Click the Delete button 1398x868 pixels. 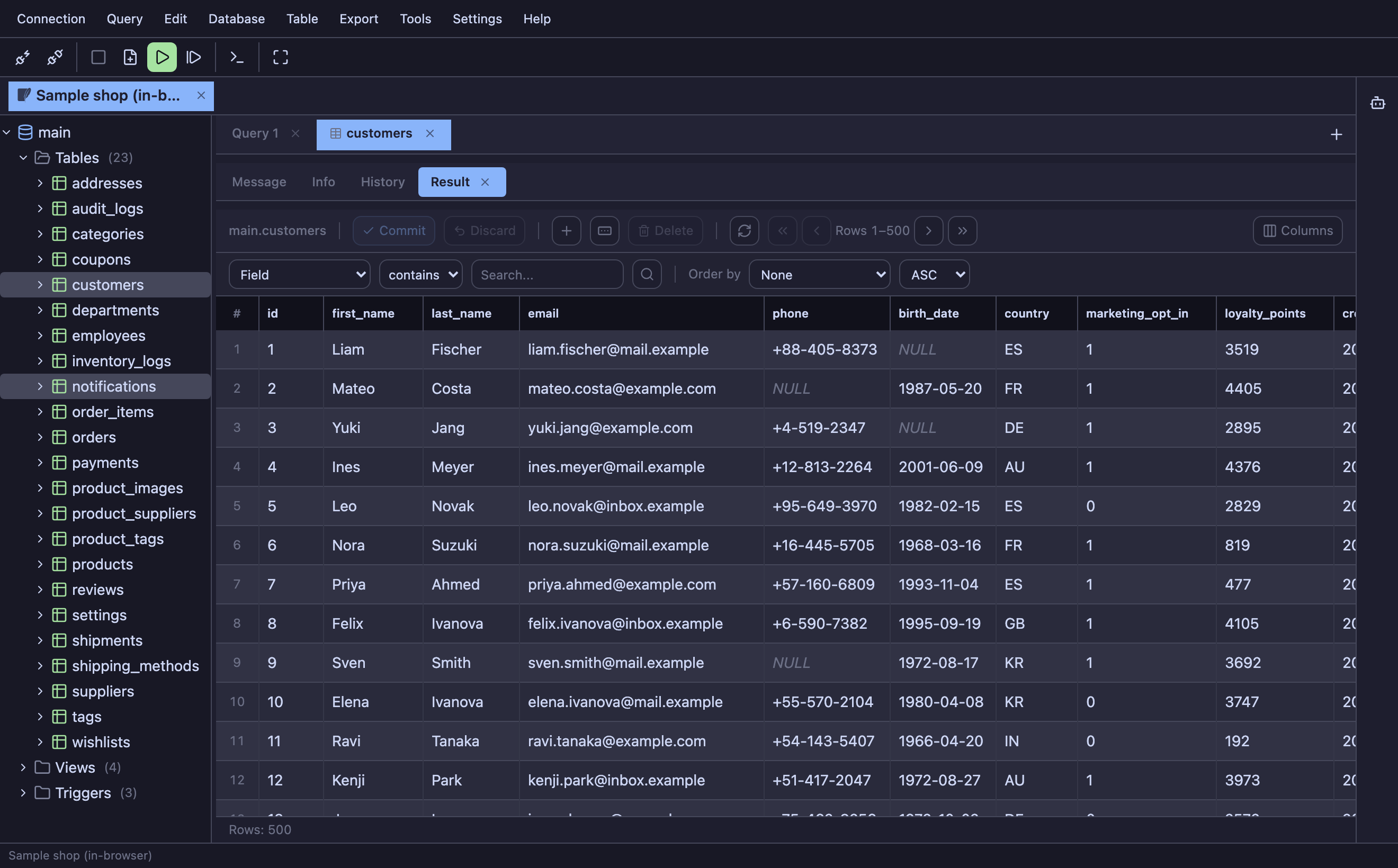665,231
